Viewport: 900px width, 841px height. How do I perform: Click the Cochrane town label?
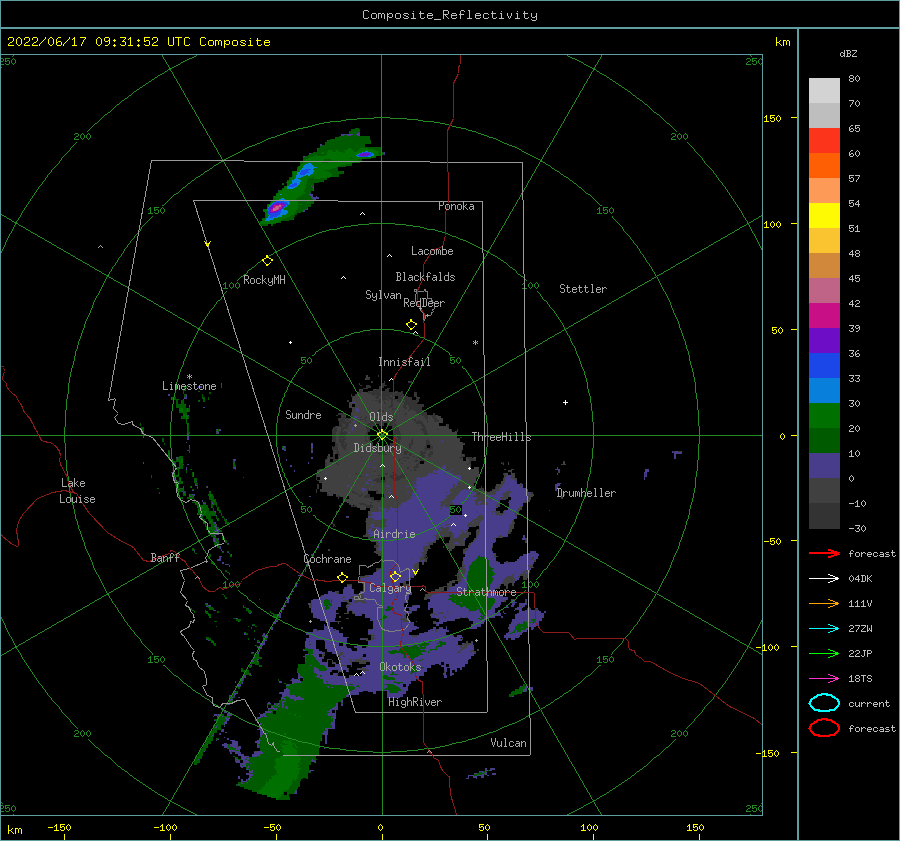(x=327, y=559)
